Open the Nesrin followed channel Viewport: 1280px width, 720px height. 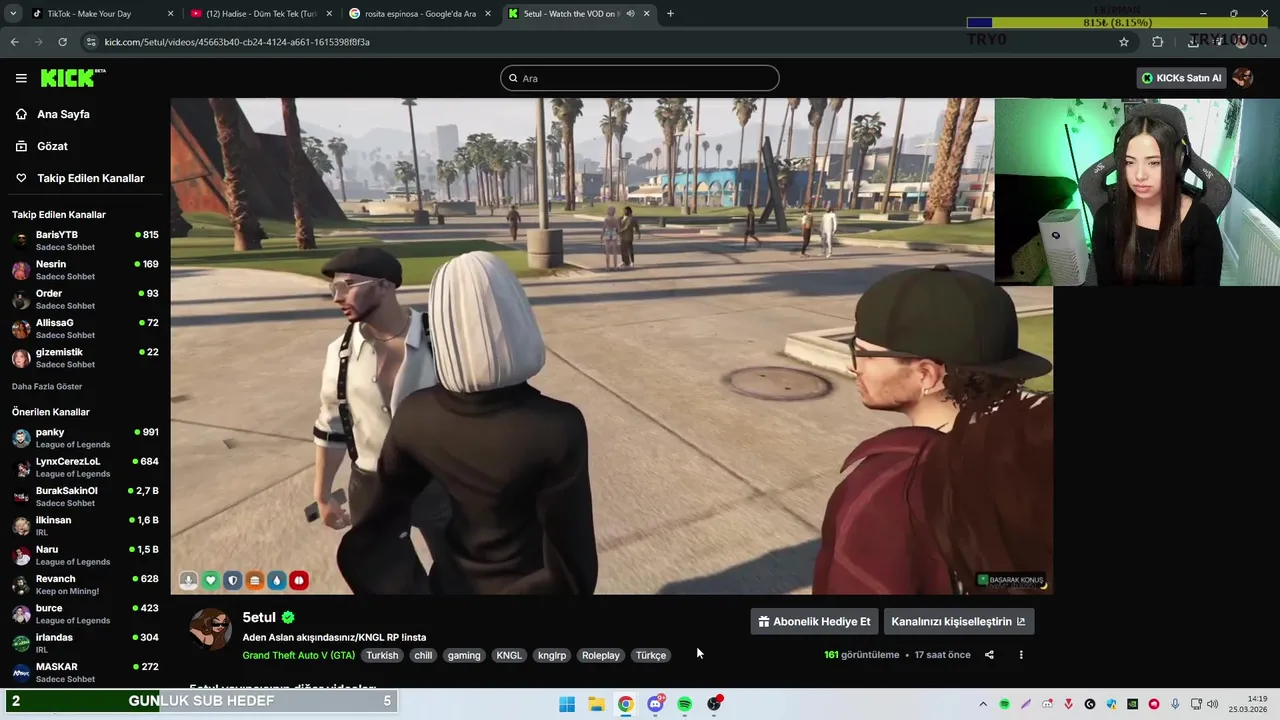[85, 270]
